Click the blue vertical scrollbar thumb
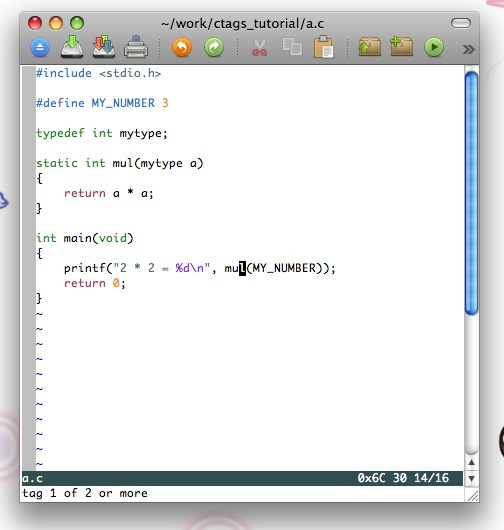Viewport: 504px width, 530px height. [x=471, y=193]
